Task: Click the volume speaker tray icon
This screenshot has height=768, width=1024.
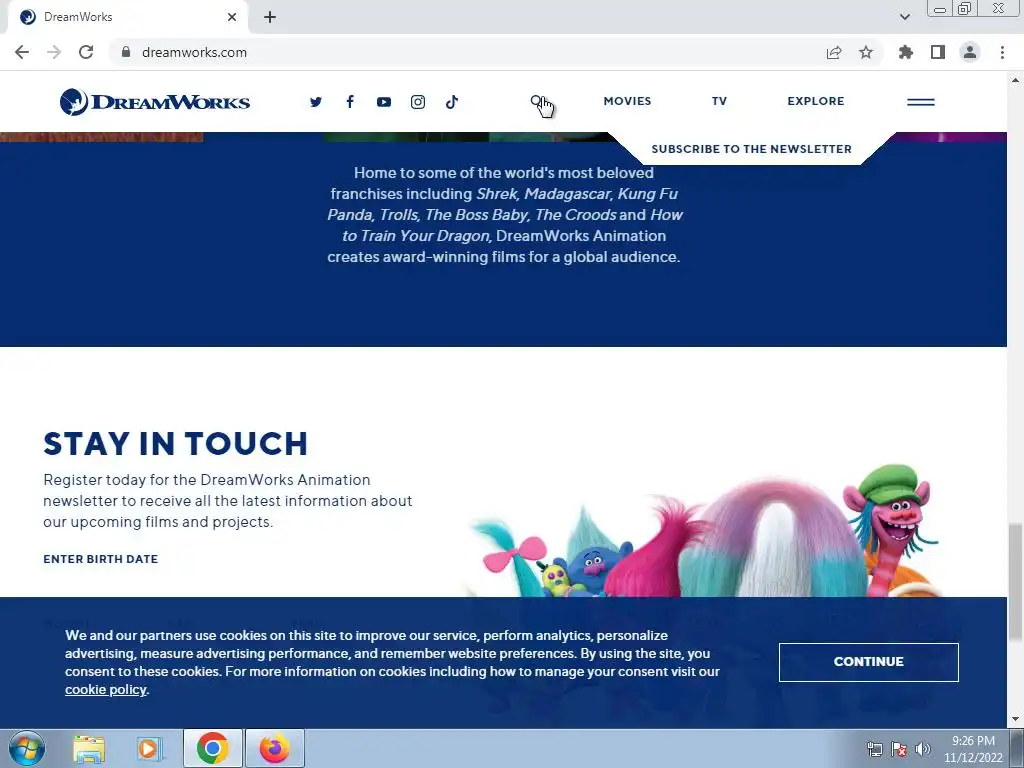Action: pyautogui.click(x=923, y=748)
